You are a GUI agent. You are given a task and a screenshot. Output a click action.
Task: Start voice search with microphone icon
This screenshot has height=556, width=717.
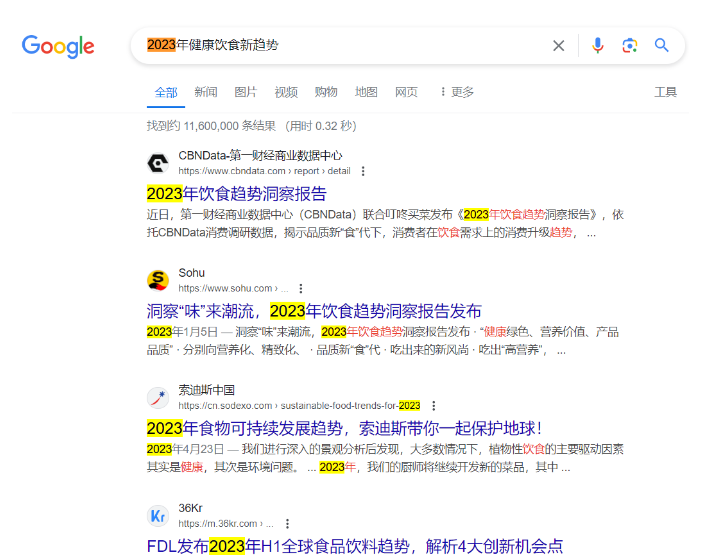pyautogui.click(x=597, y=45)
